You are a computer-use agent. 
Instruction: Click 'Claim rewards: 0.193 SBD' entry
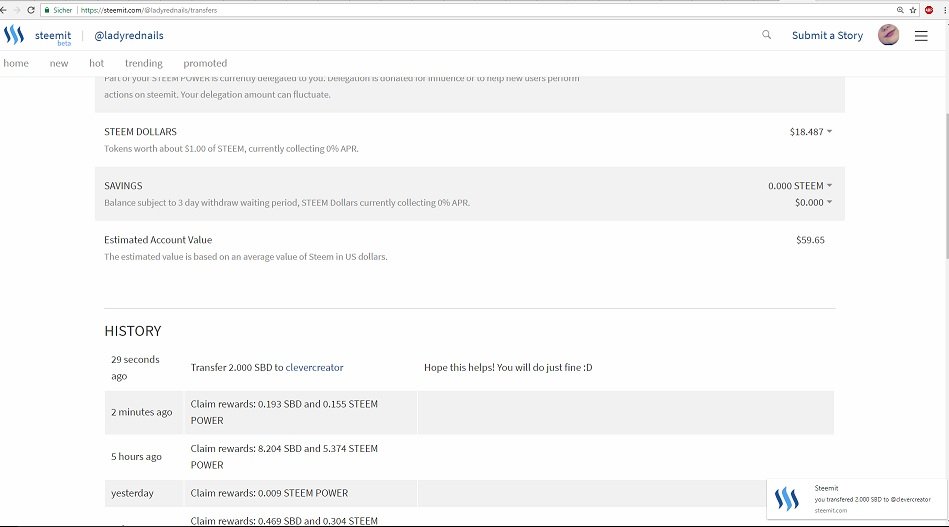(284, 412)
